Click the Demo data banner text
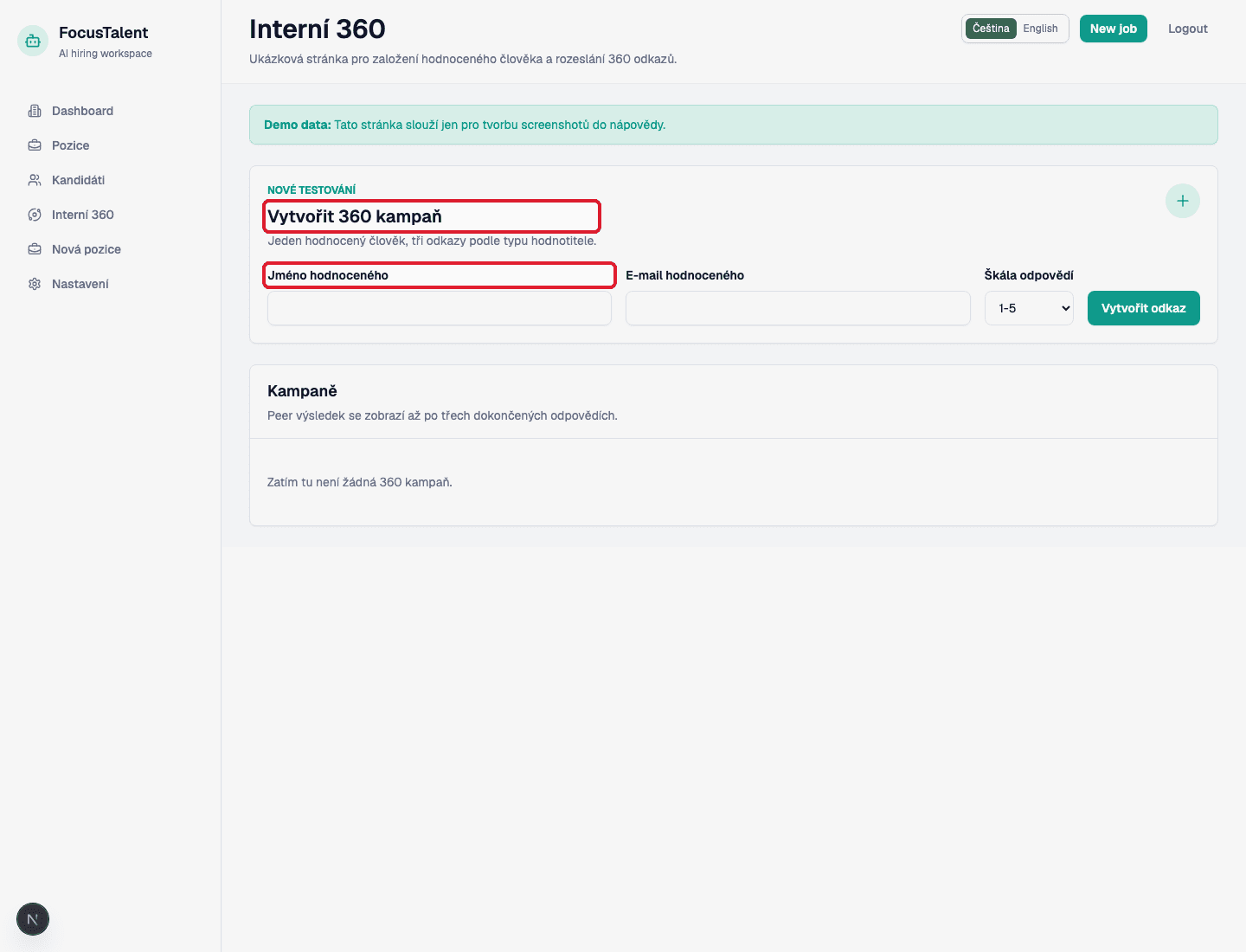 (x=465, y=125)
